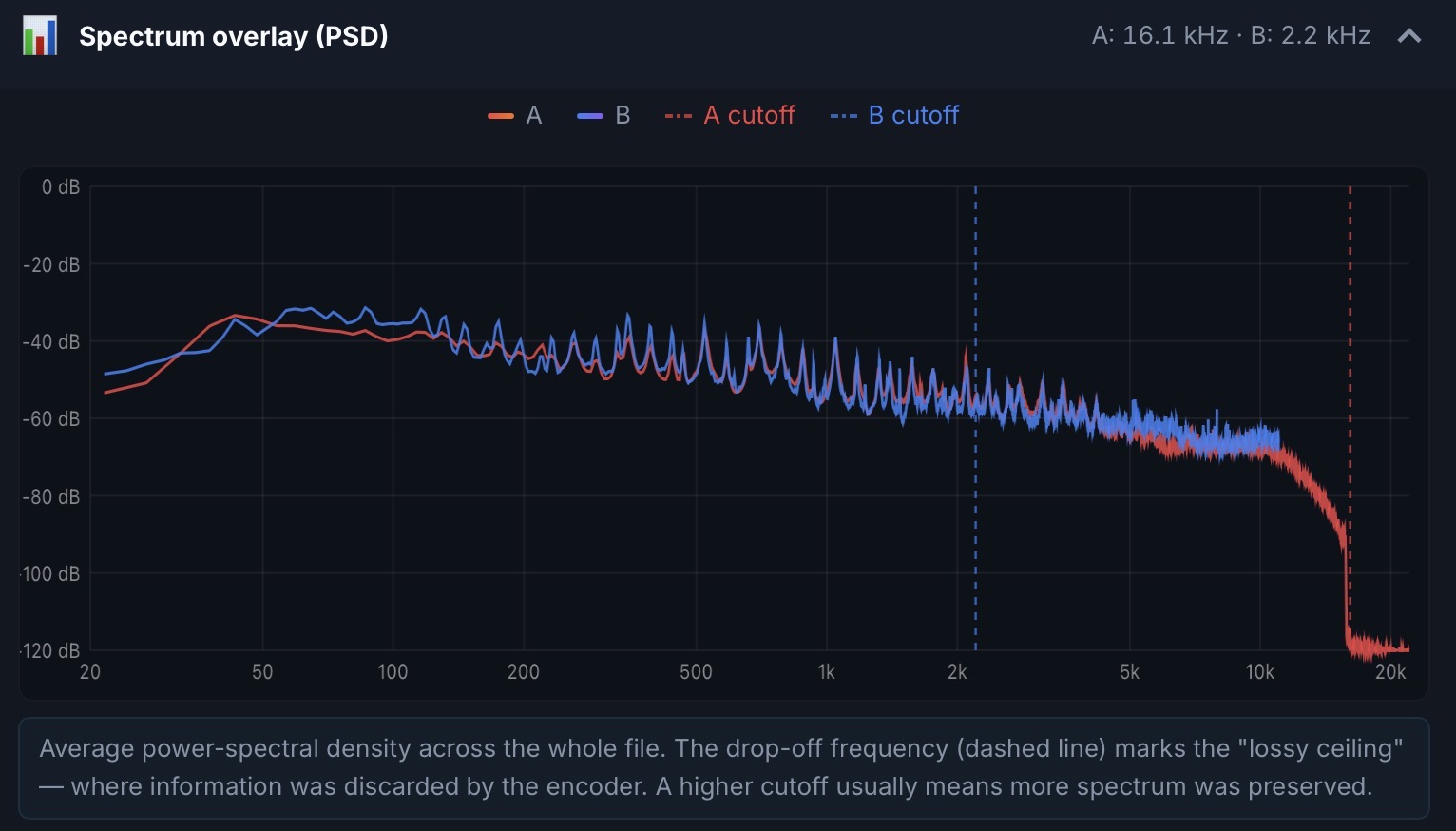Image resolution: width=1456 pixels, height=831 pixels.
Task: Click the bar chart icon beside Spectrum overlay
Action: pos(40,36)
